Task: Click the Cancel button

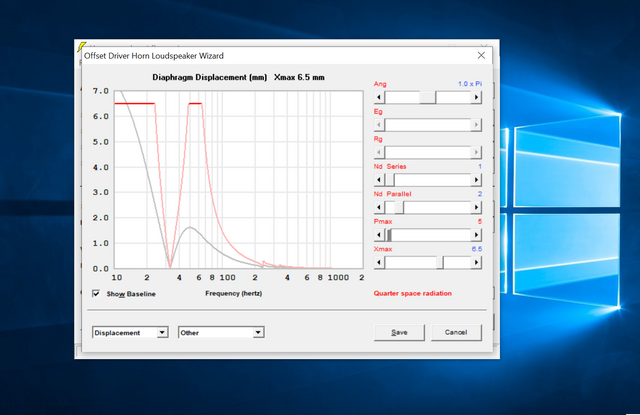Action: coord(456,333)
